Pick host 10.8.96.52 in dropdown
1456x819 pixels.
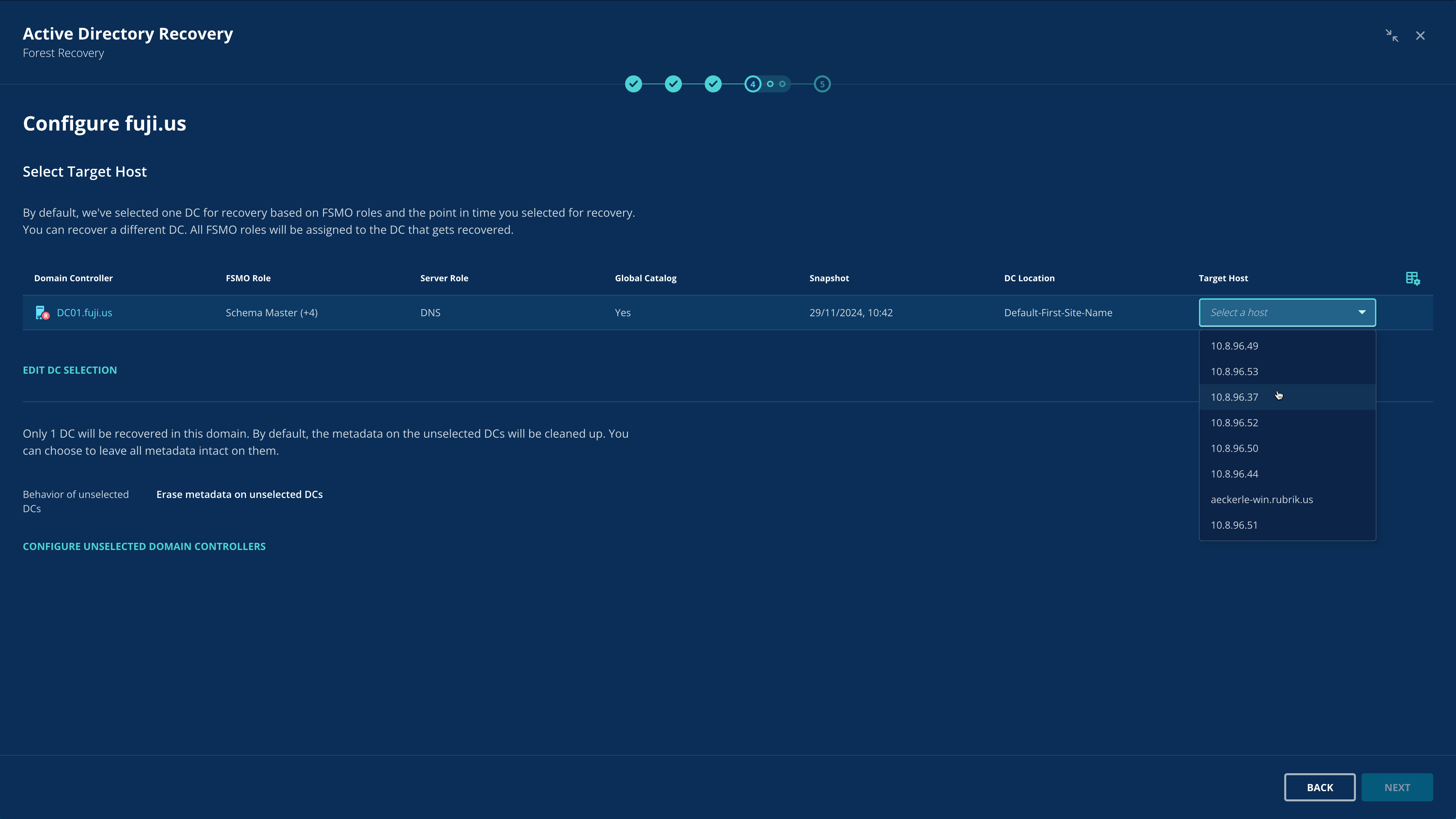1287,423
